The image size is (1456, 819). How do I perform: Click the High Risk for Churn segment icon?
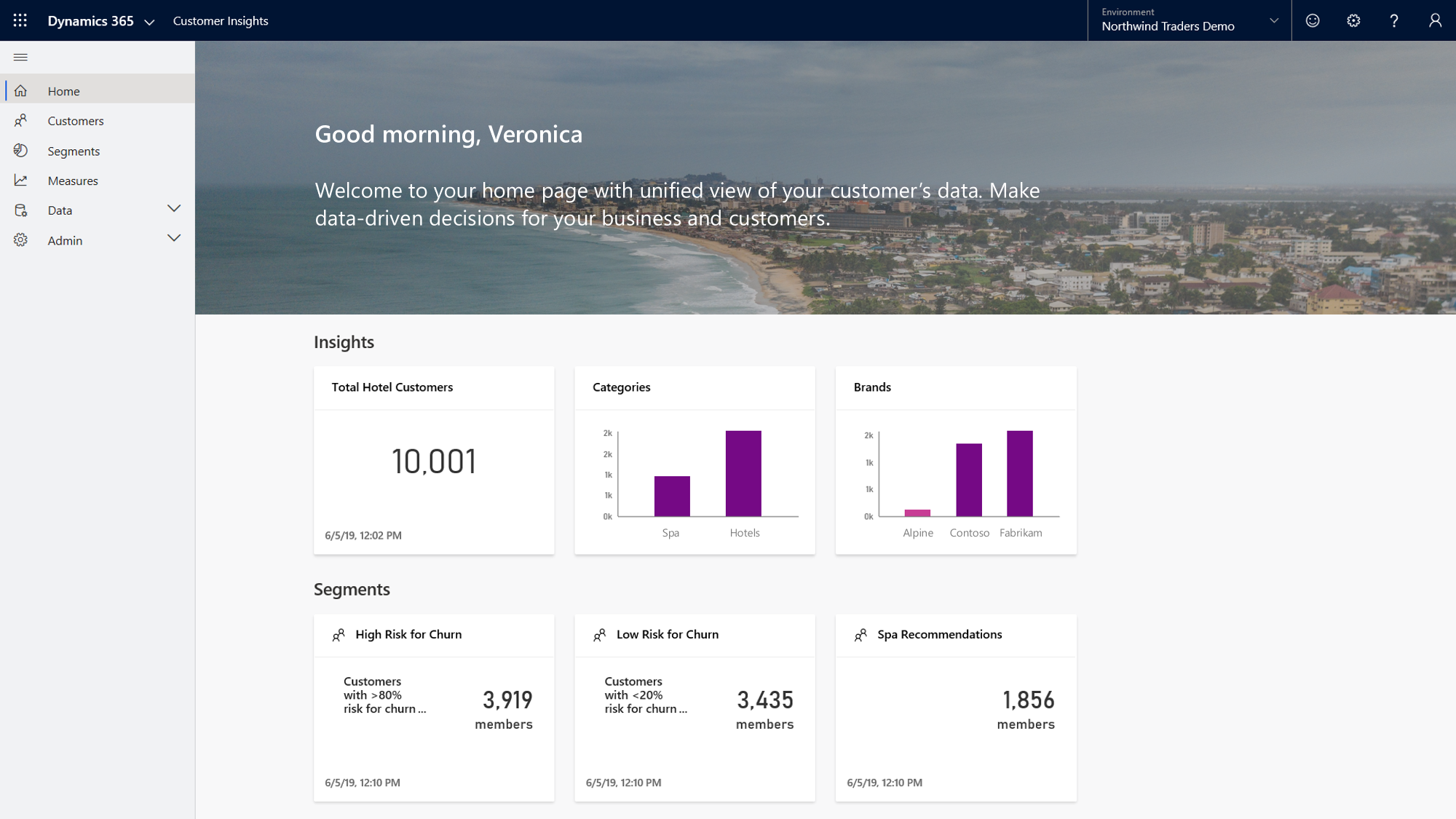pyautogui.click(x=339, y=635)
